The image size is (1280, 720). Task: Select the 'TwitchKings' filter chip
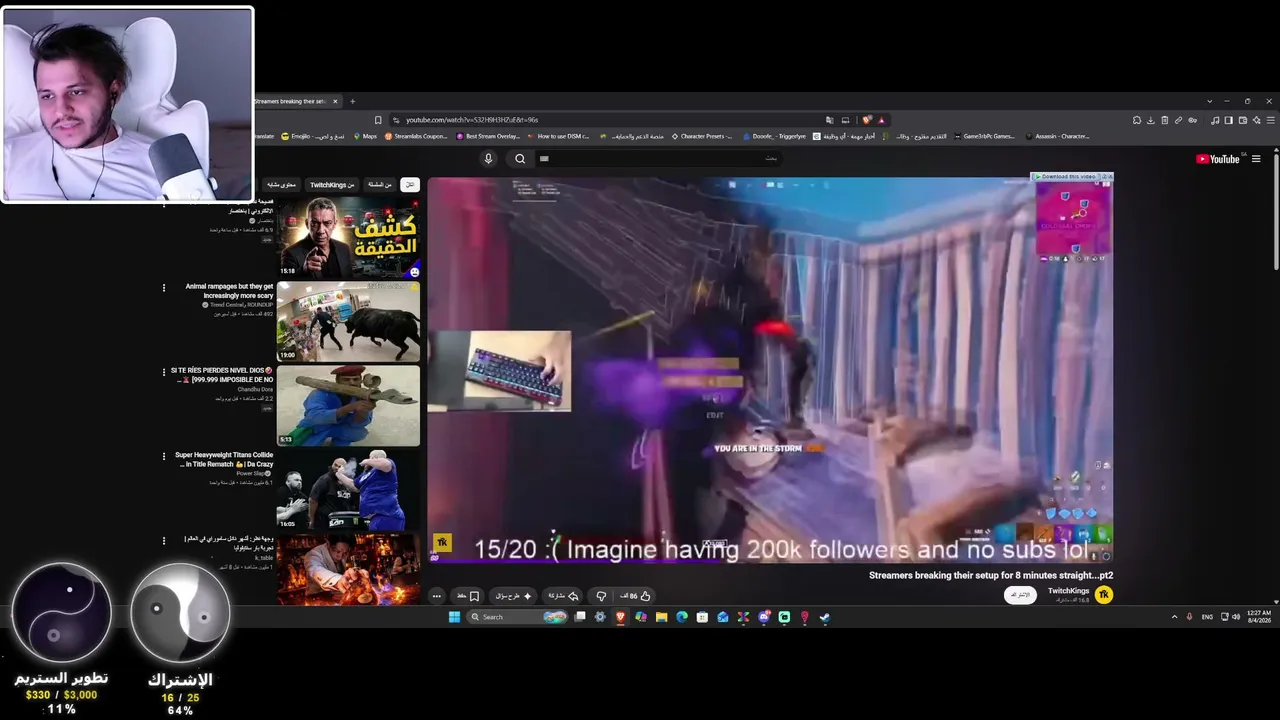332,185
